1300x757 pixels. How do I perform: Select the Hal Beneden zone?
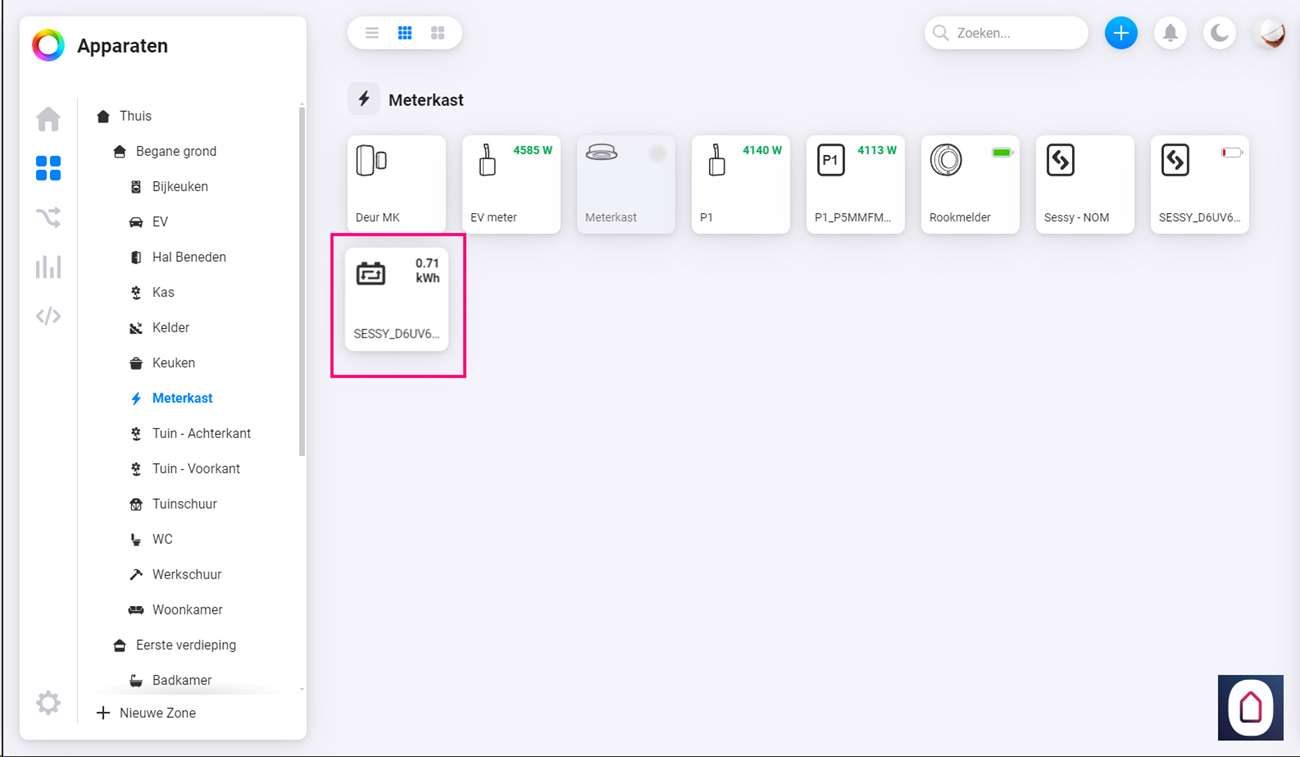189,257
